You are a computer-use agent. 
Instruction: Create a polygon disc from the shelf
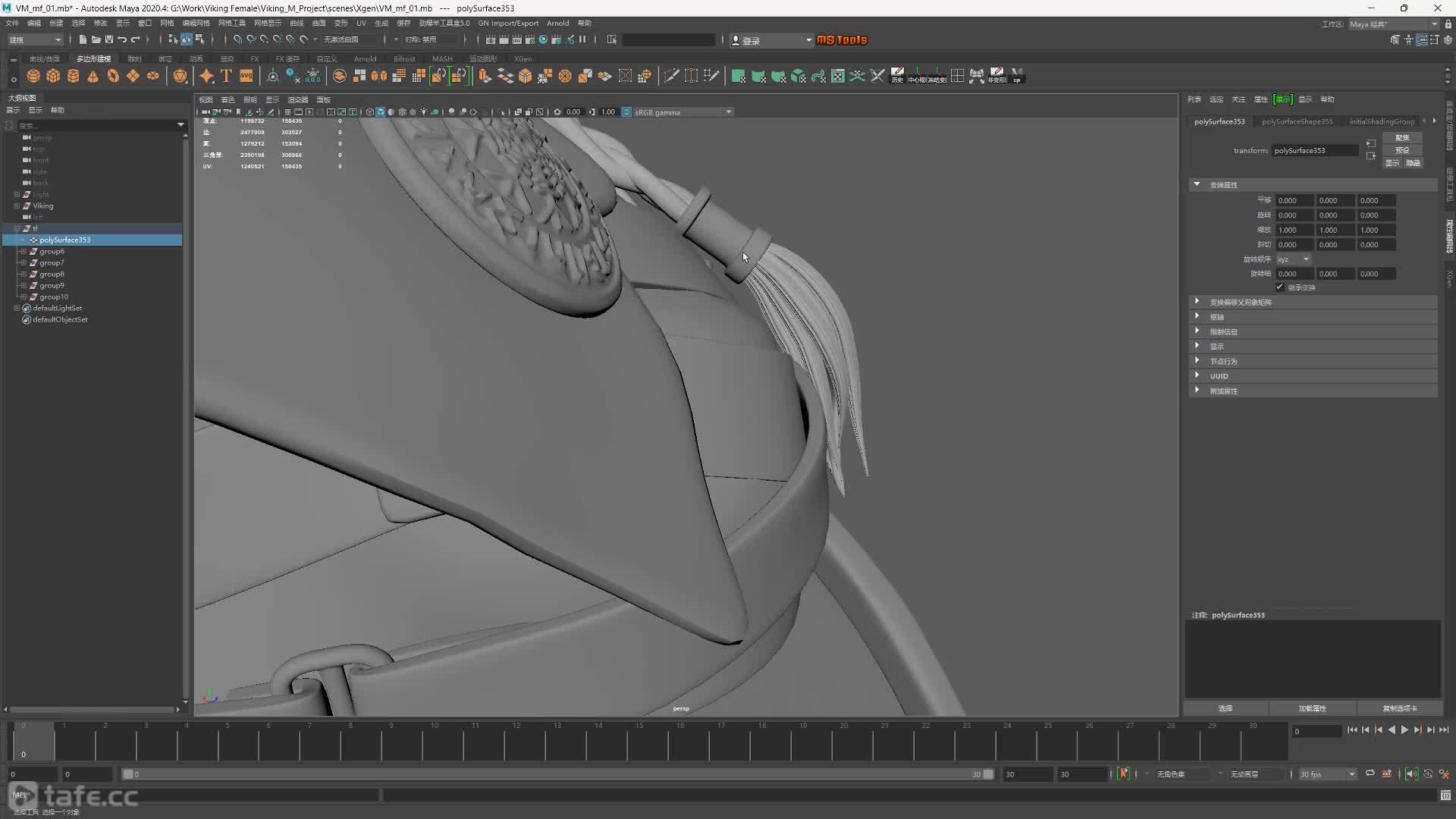click(152, 76)
